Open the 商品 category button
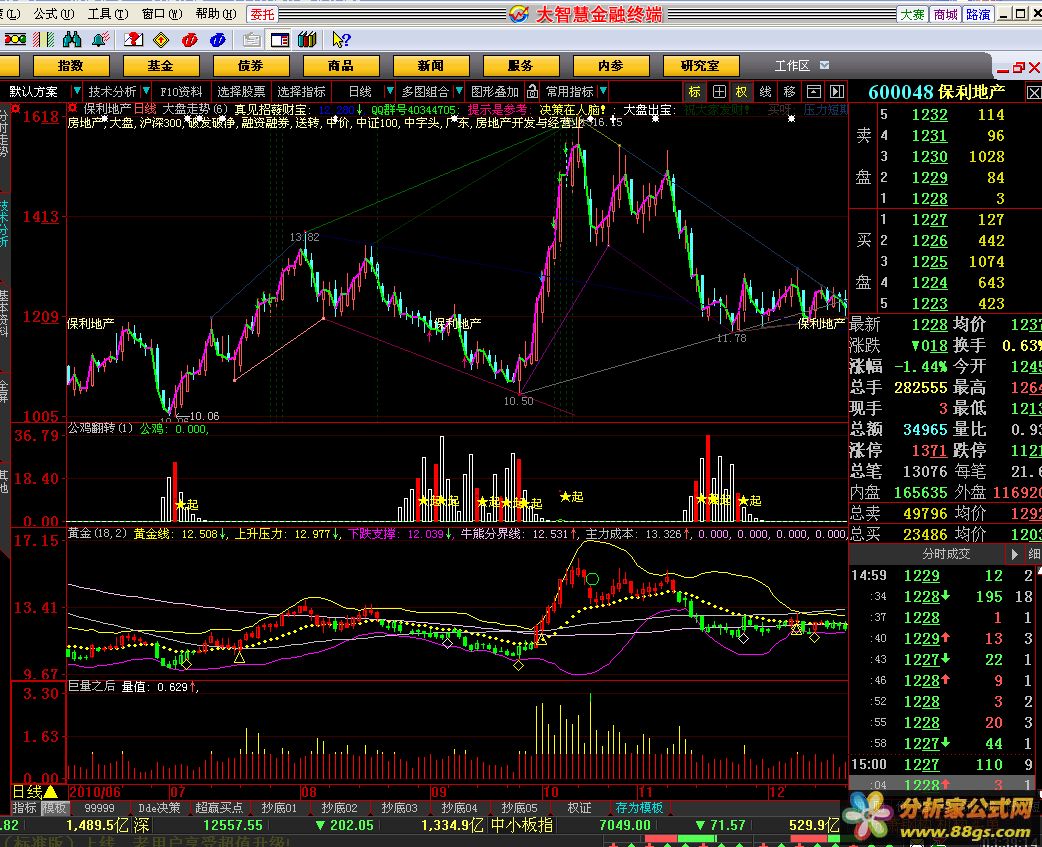The image size is (1042, 847). [x=340, y=65]
